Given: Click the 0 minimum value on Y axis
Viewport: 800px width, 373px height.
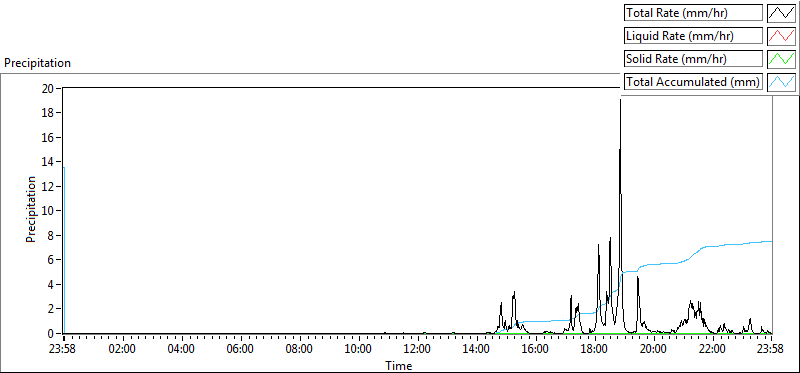Looking at the screenshot, I should click(52, 334).
